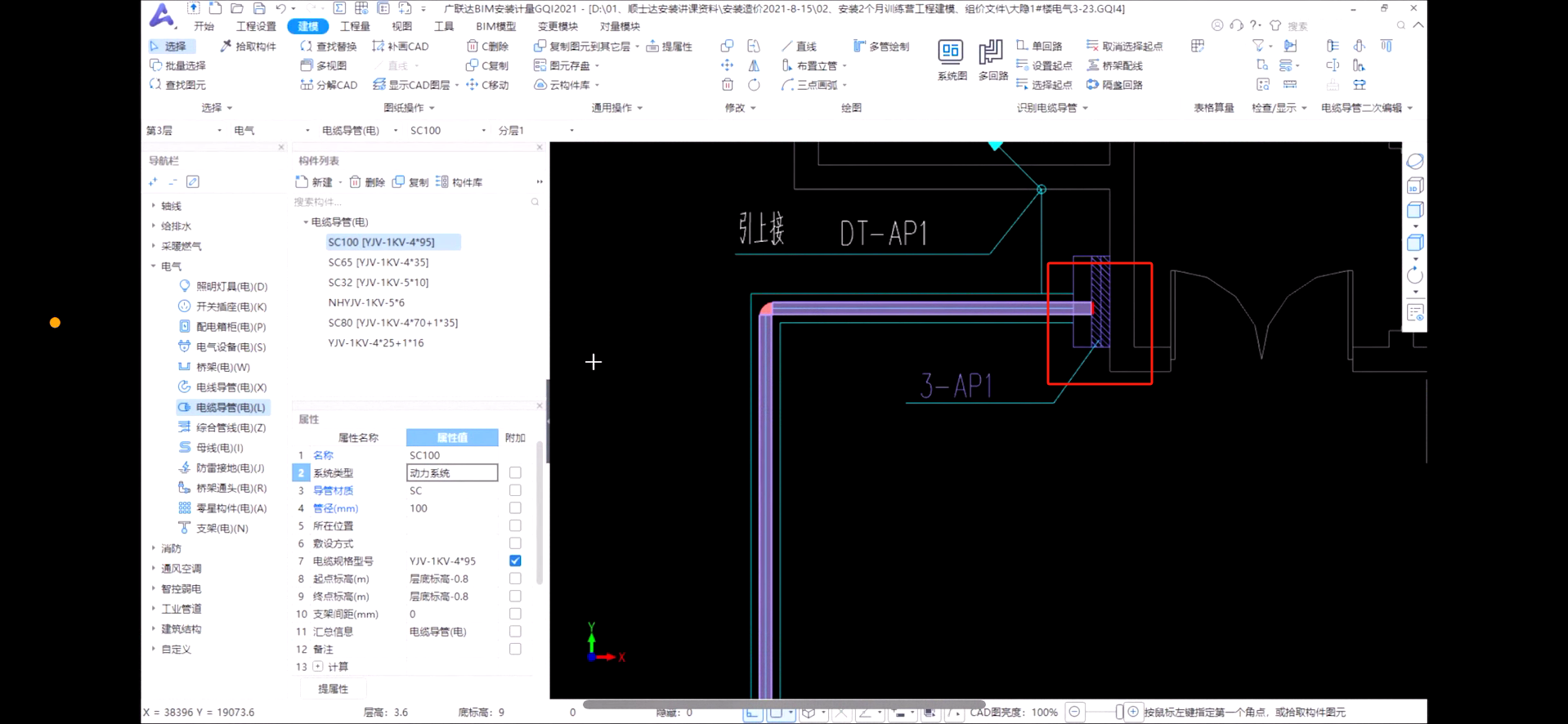The height and width of the screenshot is (724, 1568).
Task: Collapse 电缆导管(电) component group
Action: click(x=306, y=222)
